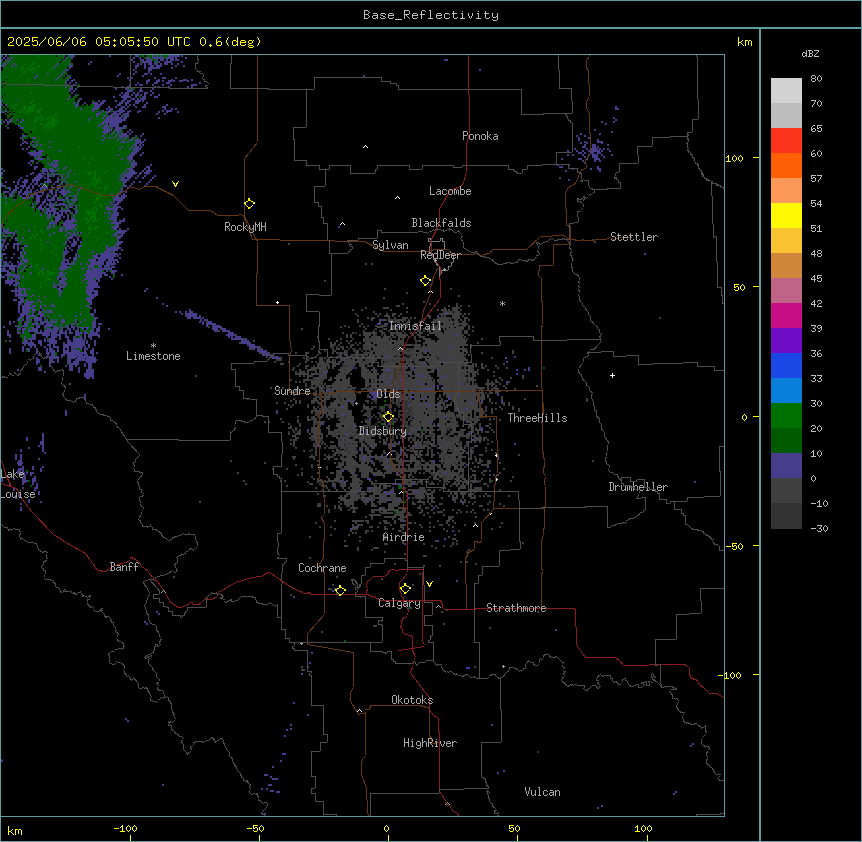The width and height of the screenshot is (862, 842).
Task: Click the Lake Louise label
Action: tap(18, 484)
